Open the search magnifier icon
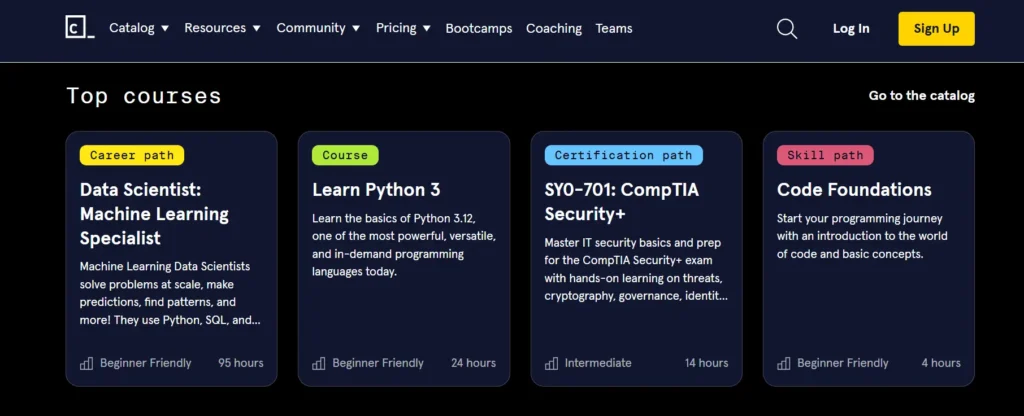The width and height of the screenshot is (1024, 416). point(787,29)
